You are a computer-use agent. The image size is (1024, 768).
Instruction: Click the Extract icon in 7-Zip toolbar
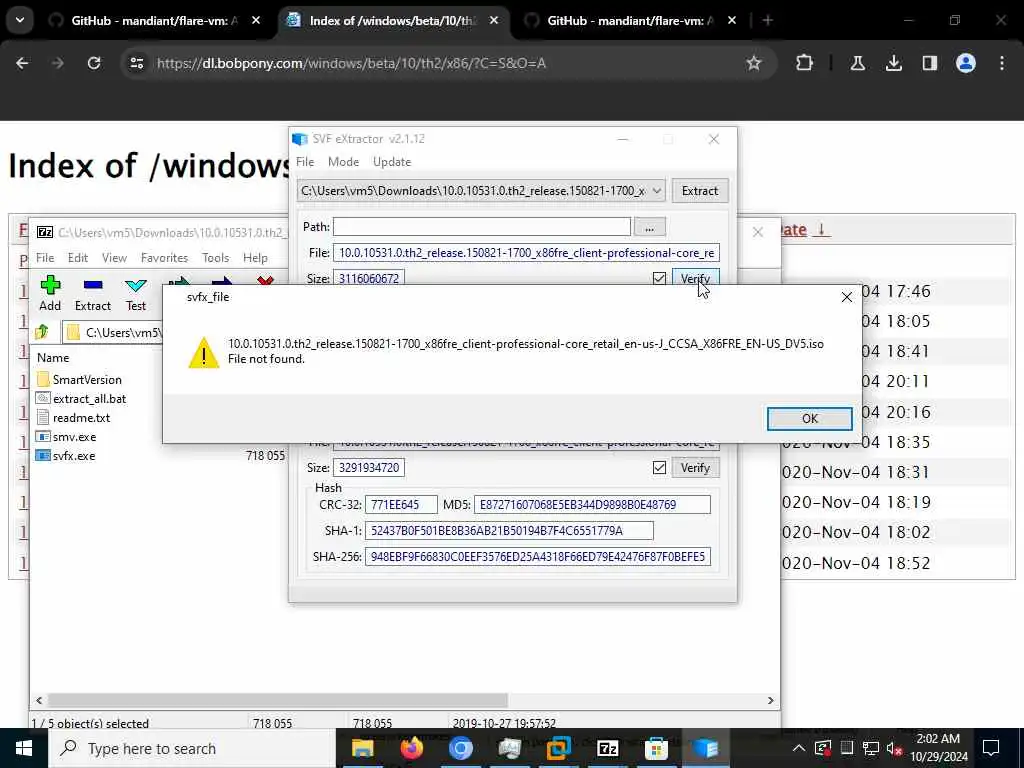click(93, 293)
